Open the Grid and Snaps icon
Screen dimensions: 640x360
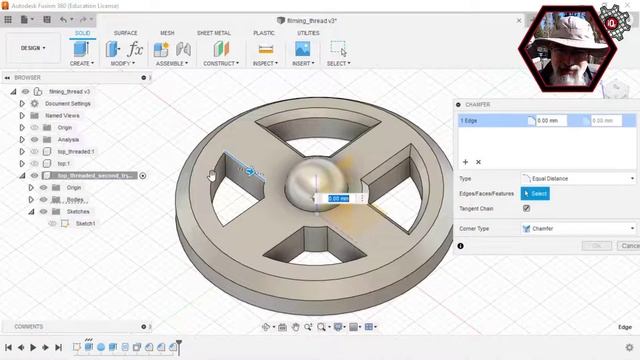pos(353,327)
